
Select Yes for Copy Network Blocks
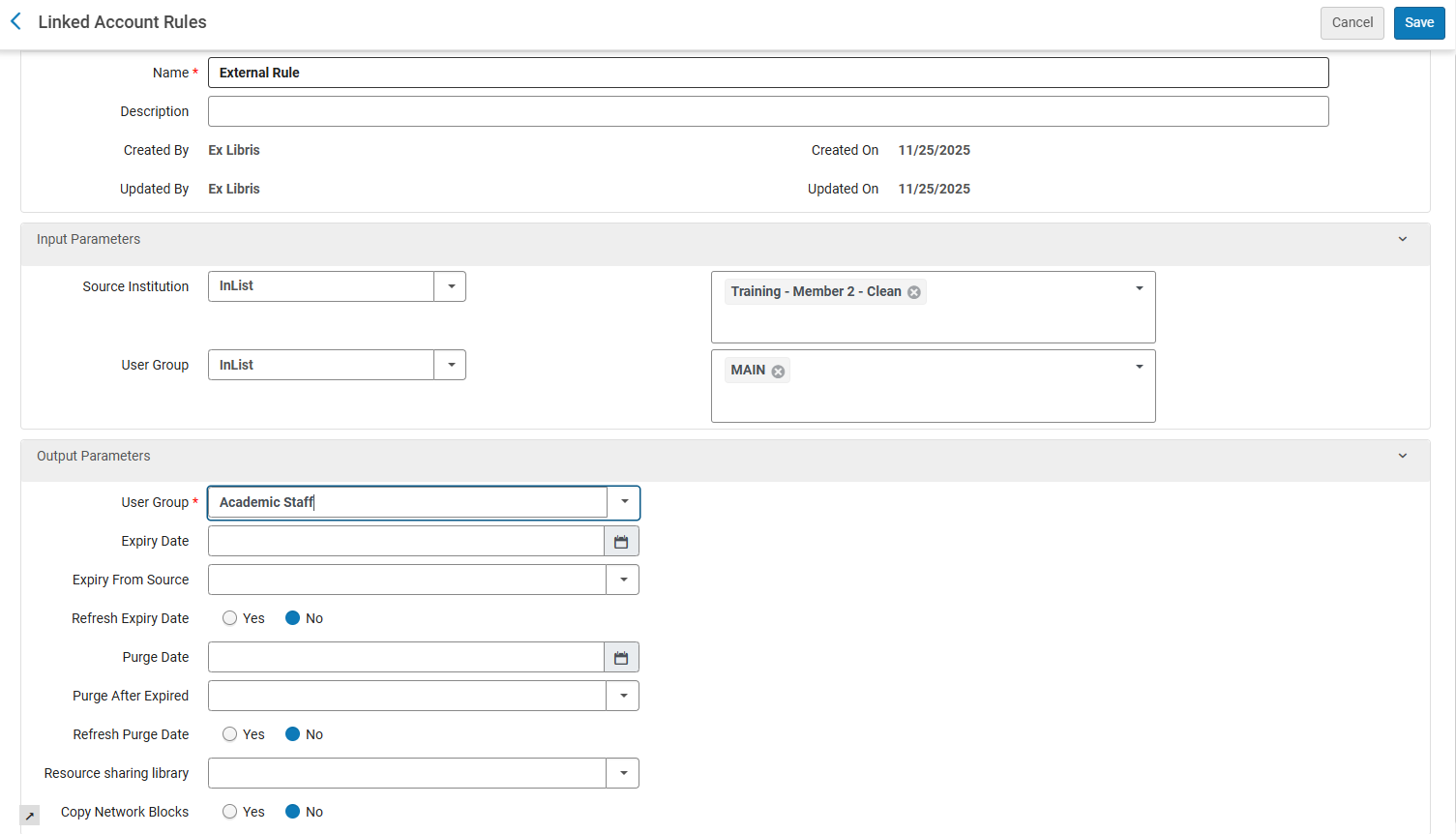(230, 812)
